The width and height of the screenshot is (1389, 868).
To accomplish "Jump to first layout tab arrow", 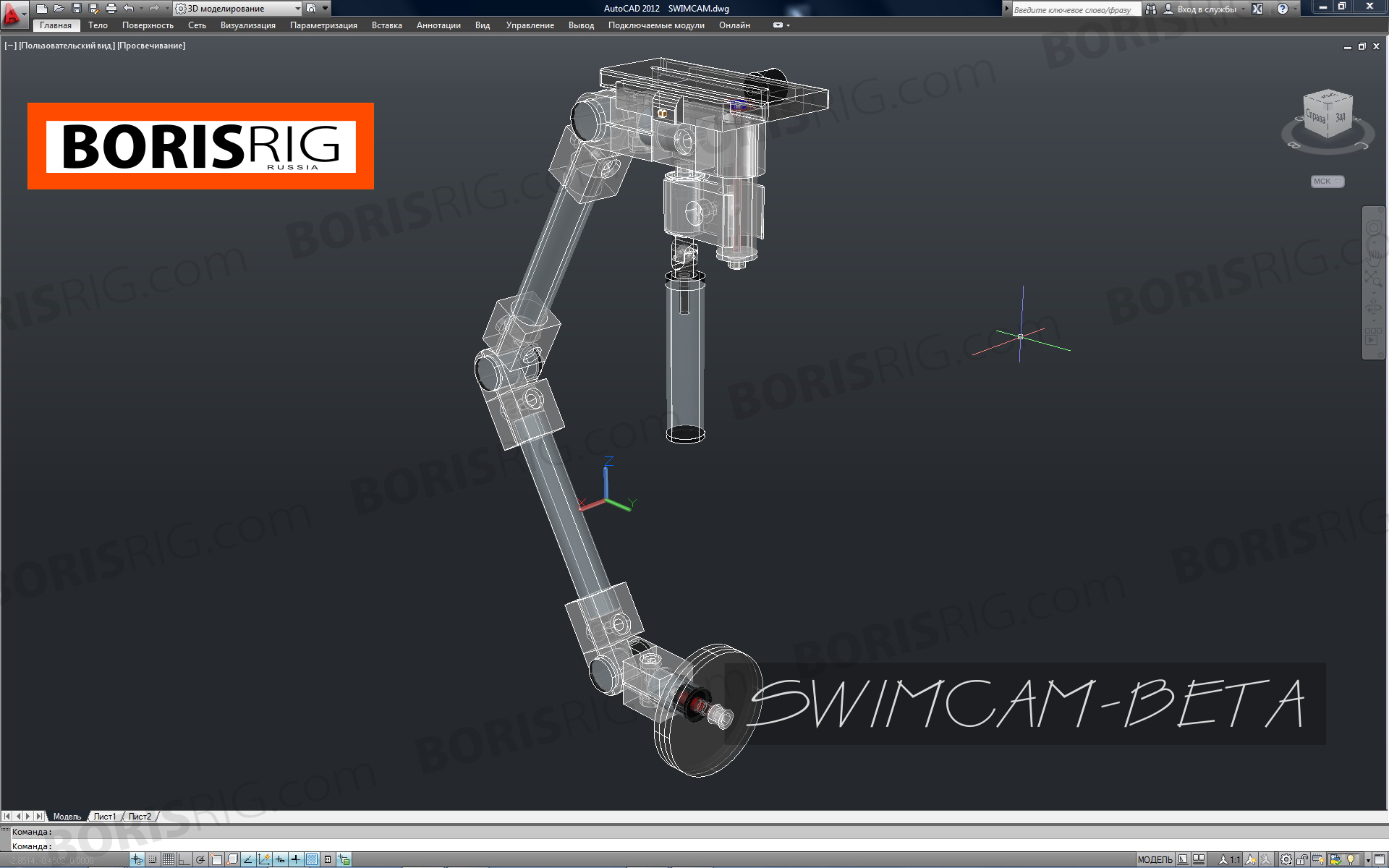I will pyautogui.click(x=7, y=817).
